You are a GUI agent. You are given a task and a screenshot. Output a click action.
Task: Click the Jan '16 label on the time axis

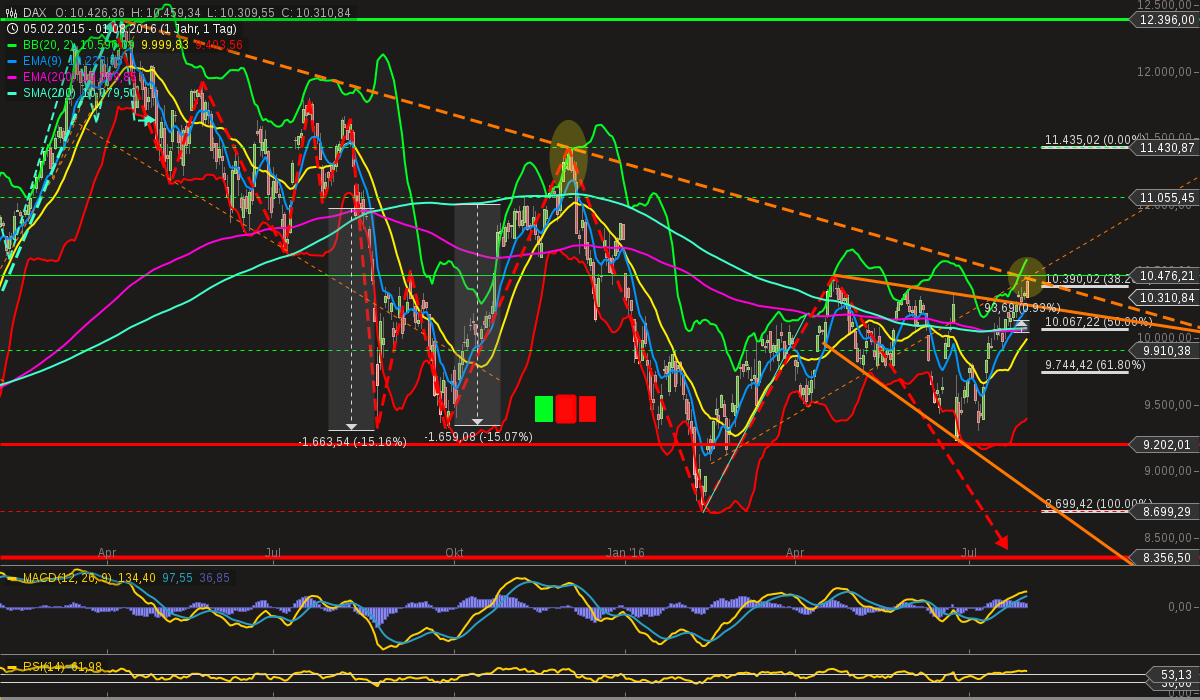[x=626, y=552]
